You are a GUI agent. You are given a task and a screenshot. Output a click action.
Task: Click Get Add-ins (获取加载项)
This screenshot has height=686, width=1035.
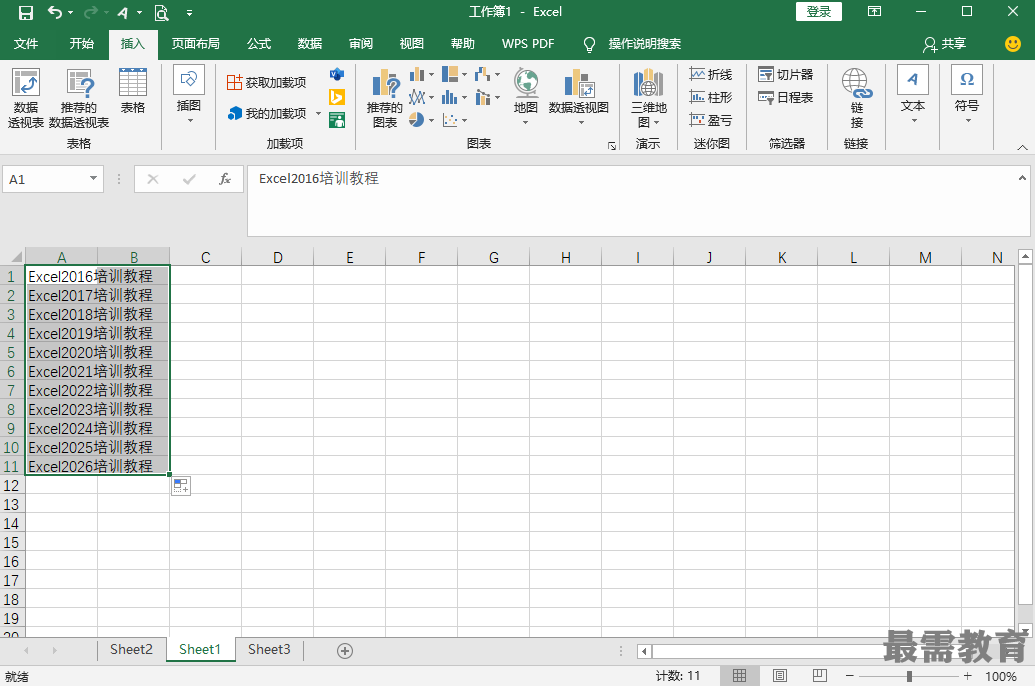[x=267, y=83]
